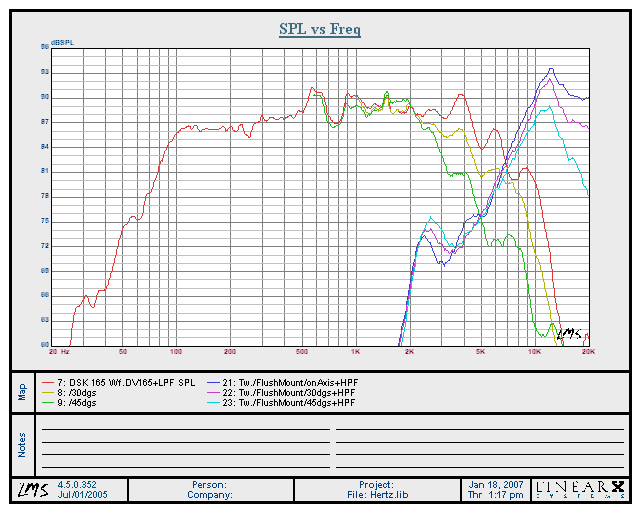The image size is (640, 512).
Task: Click the File: Hertz.lib project label
Action: [378, 494]
